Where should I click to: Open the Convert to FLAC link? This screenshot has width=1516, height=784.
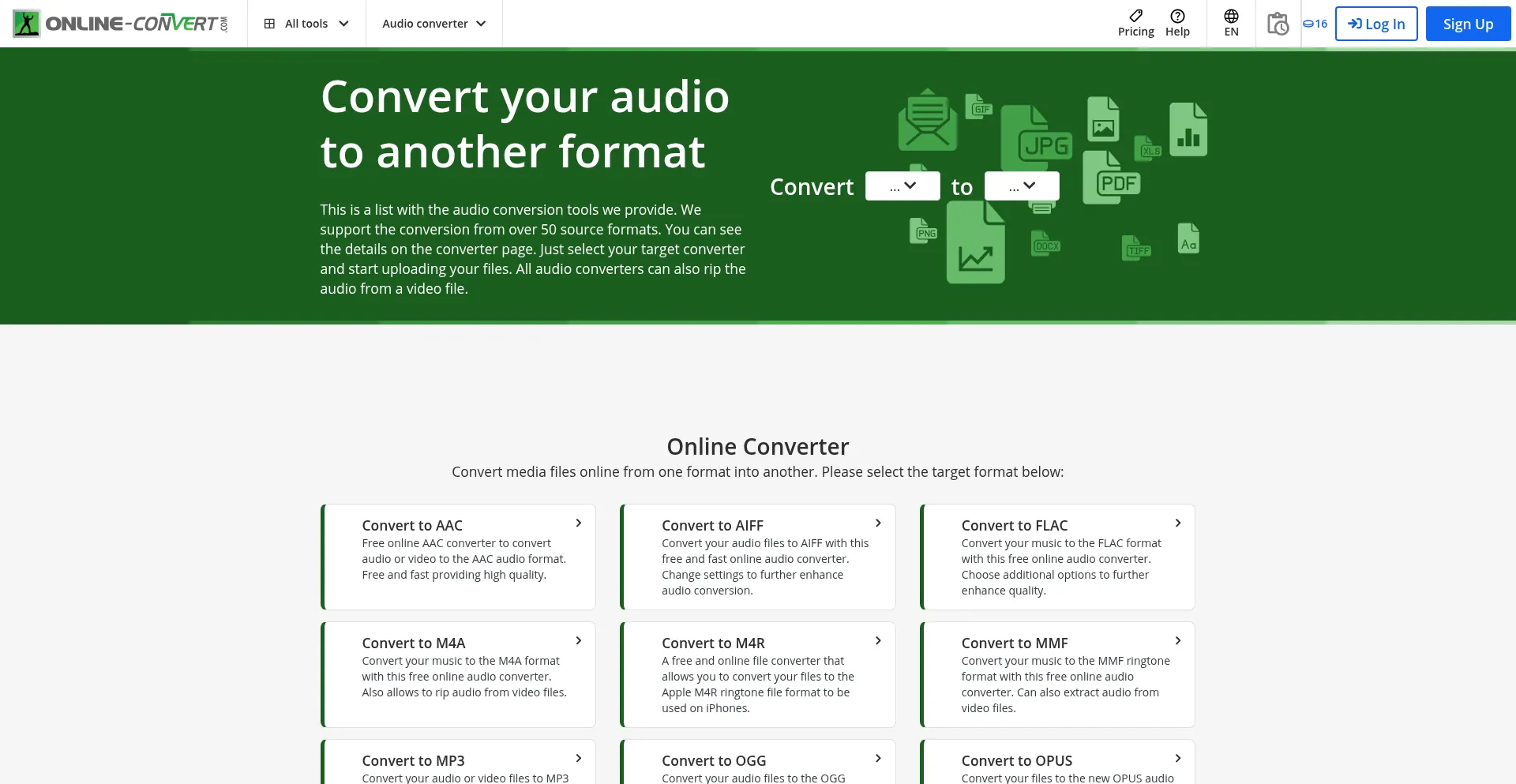point(1015,525)
